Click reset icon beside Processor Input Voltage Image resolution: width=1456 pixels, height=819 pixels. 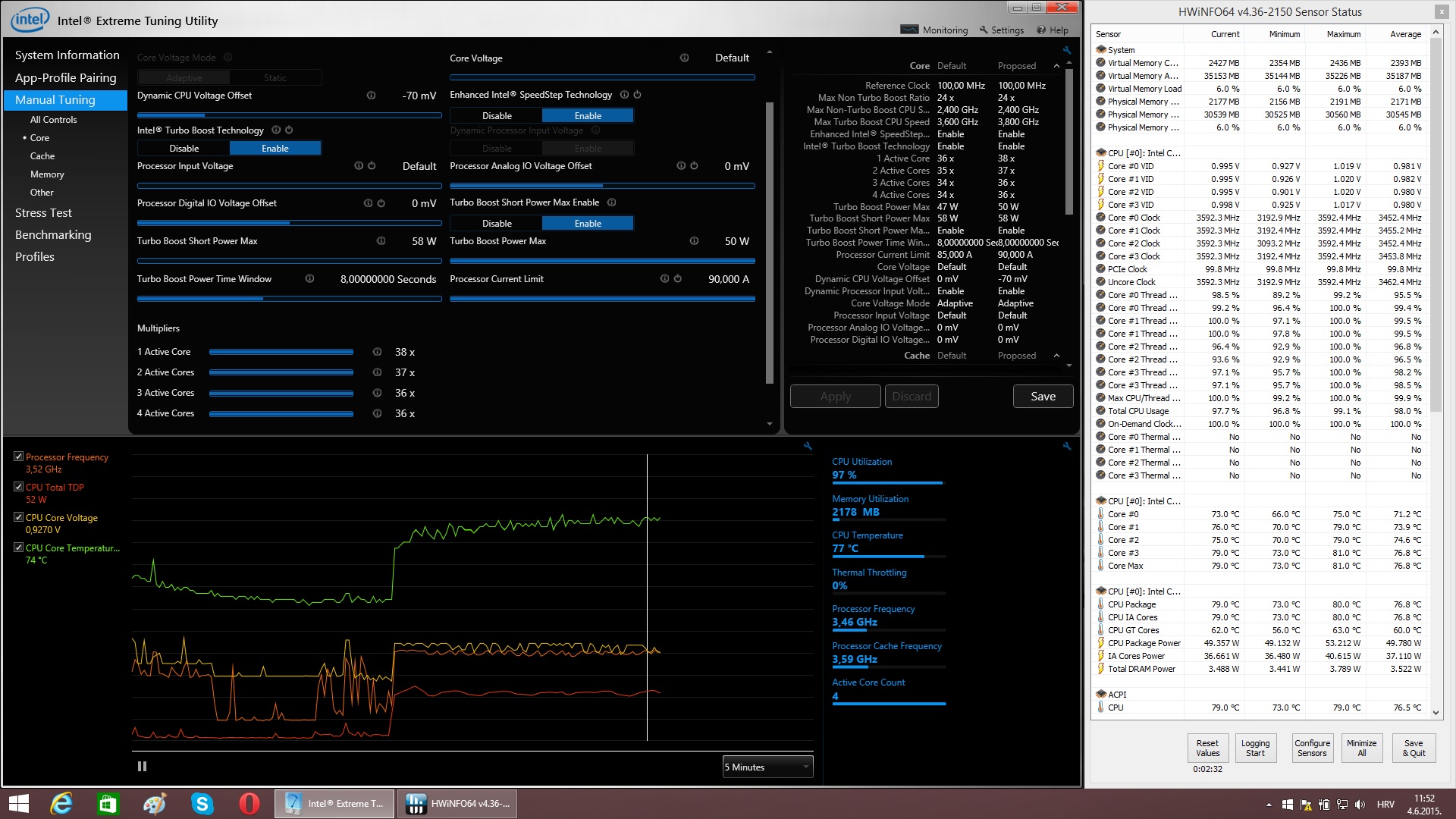coord(372,166)
